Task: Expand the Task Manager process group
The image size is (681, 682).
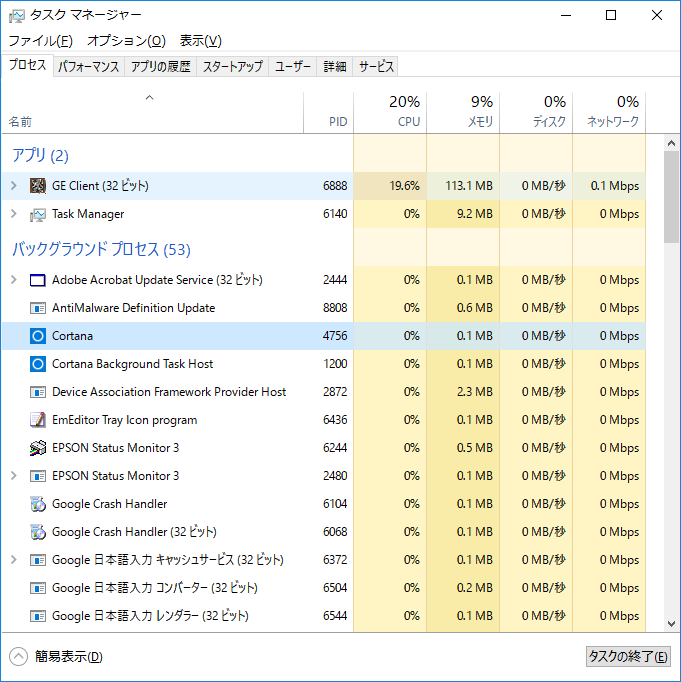Action: click(x=14, y=214)
